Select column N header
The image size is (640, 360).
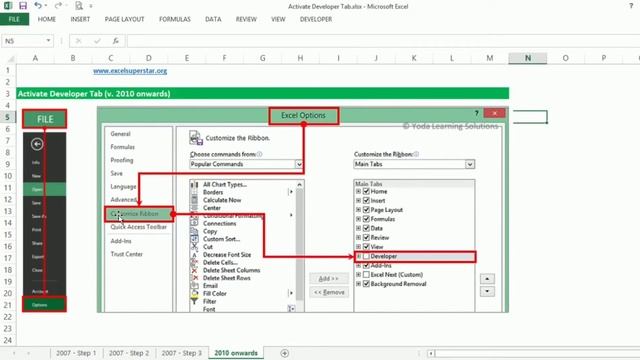[528, 58]
